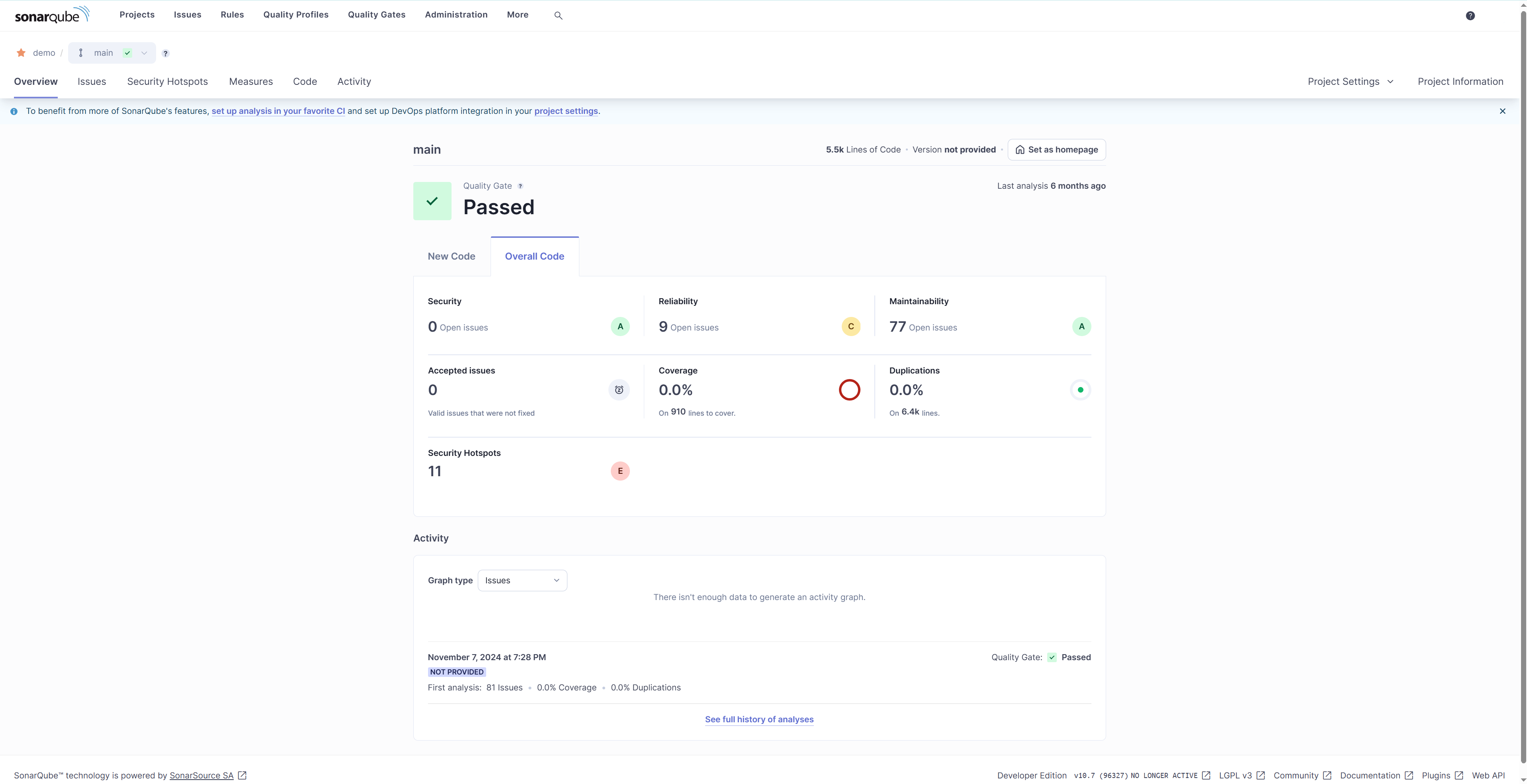Click Set as homepage button

1056,150
